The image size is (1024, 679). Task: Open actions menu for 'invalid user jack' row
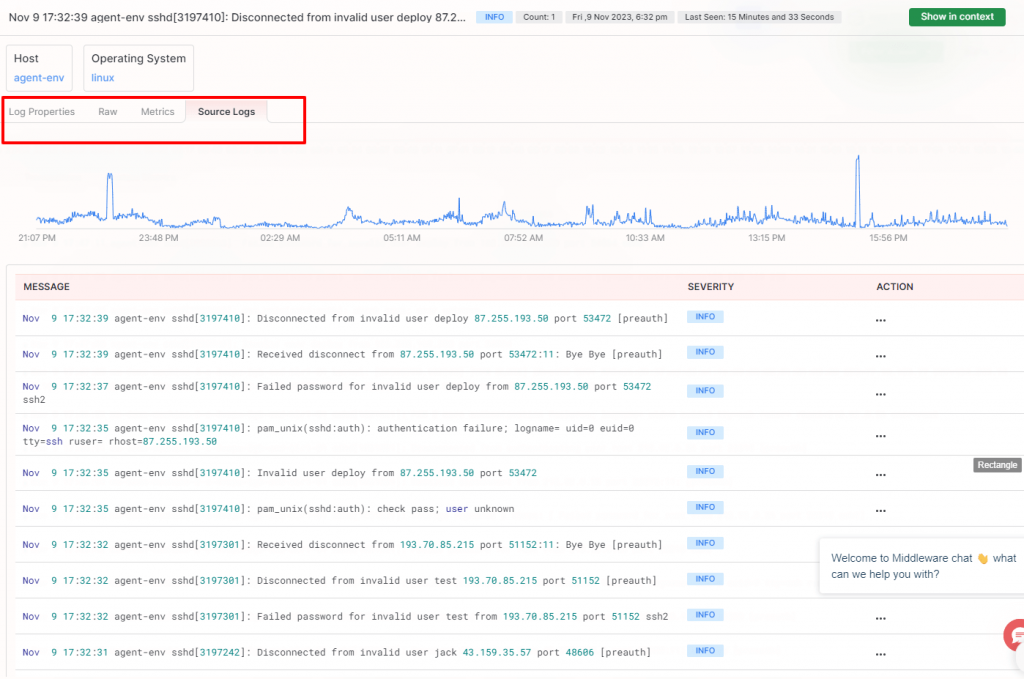click(880, 654)
